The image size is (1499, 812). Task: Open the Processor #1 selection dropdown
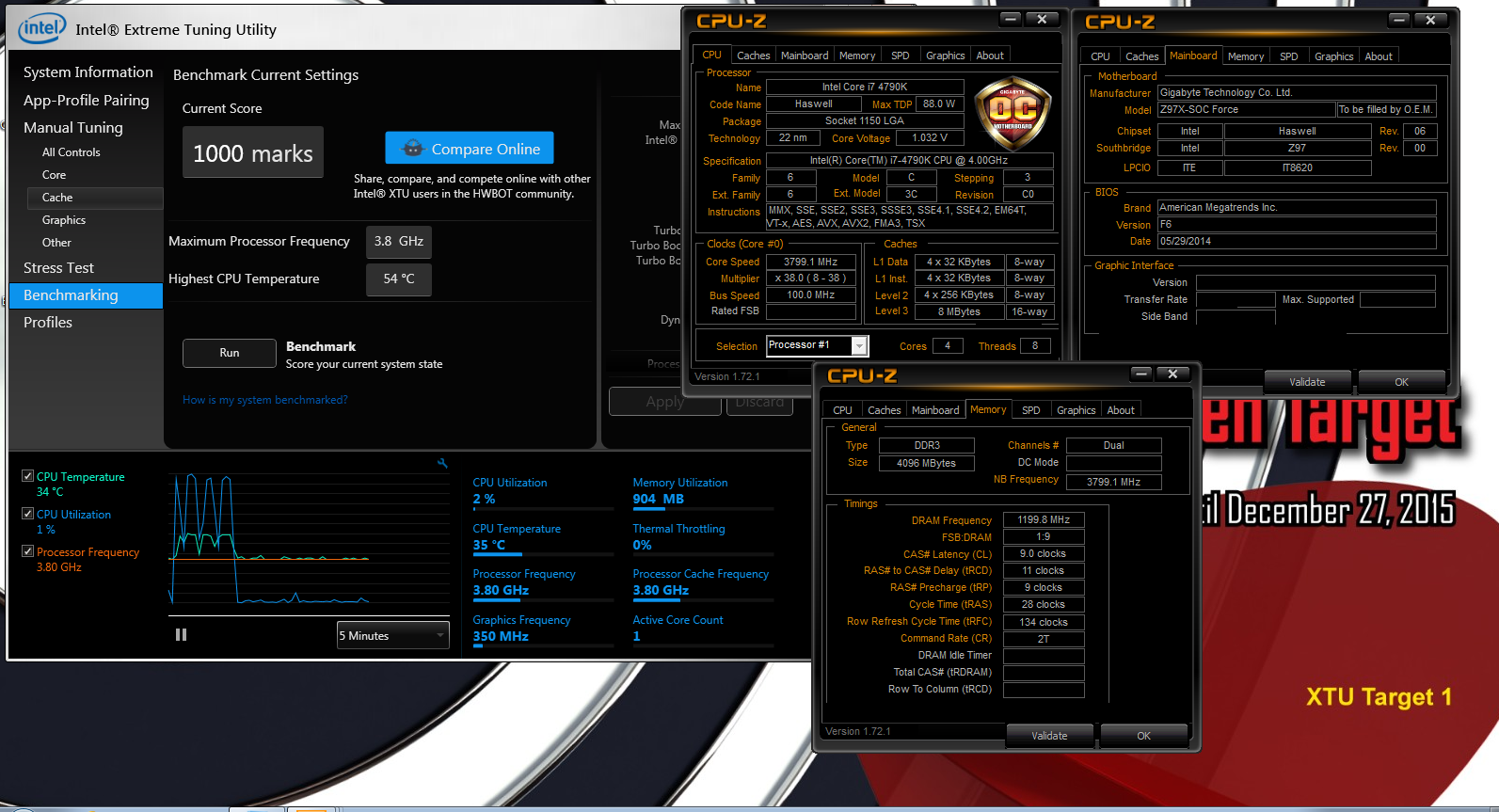click(x=817, y=345)
